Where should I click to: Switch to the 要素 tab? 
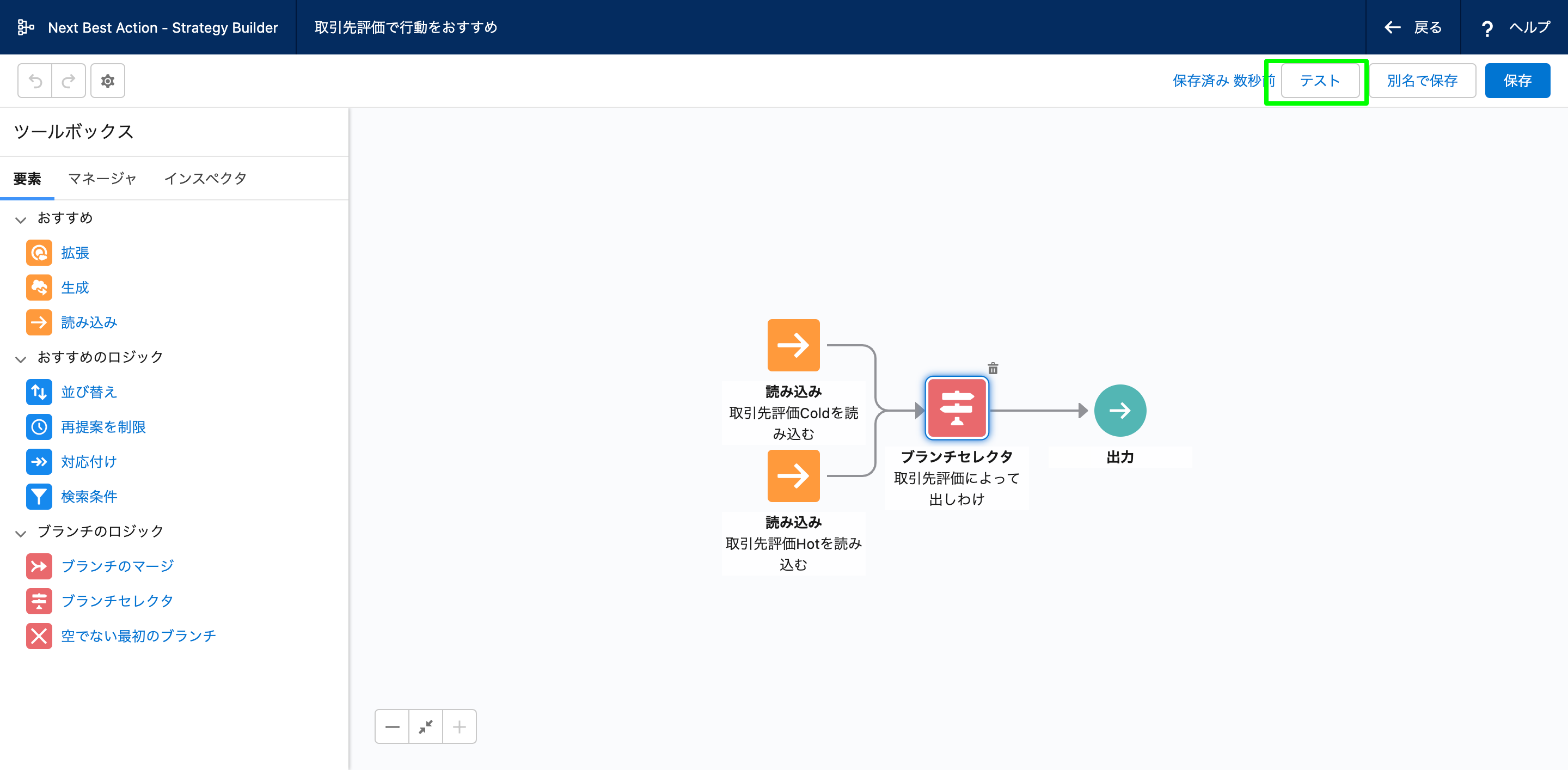pyautogui.click(x=27, y=179)
